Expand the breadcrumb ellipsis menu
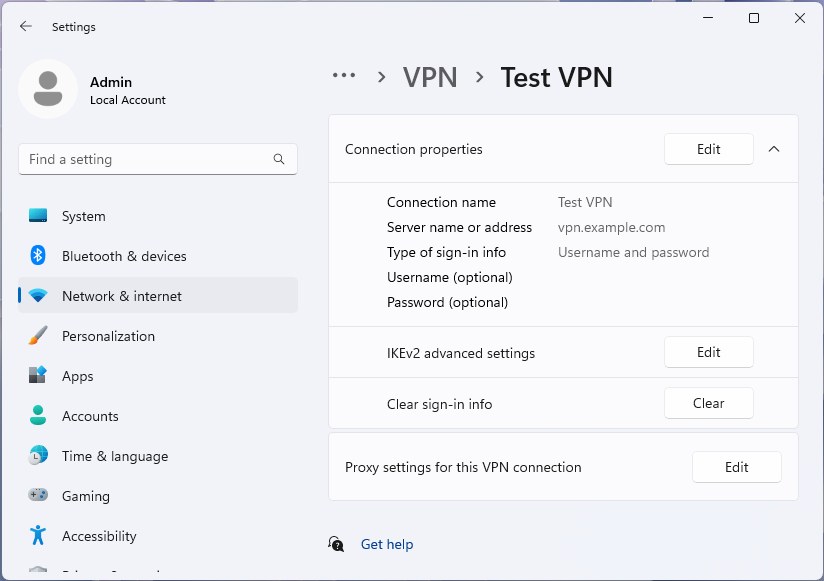 click(x=344, y=76)
